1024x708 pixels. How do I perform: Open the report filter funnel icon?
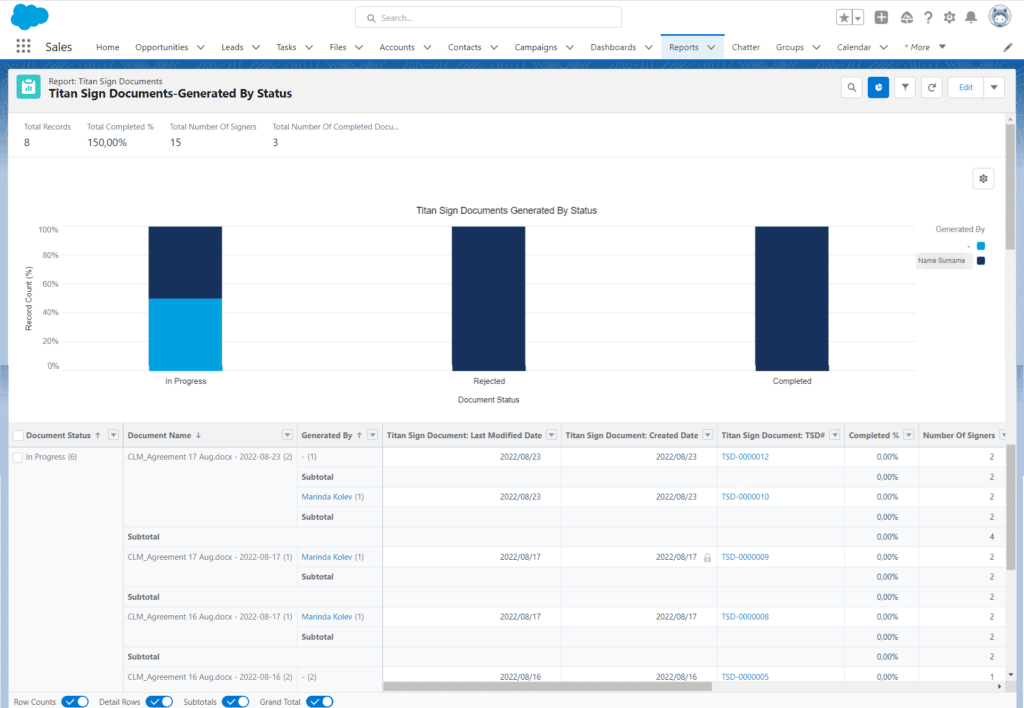[905, 87]
